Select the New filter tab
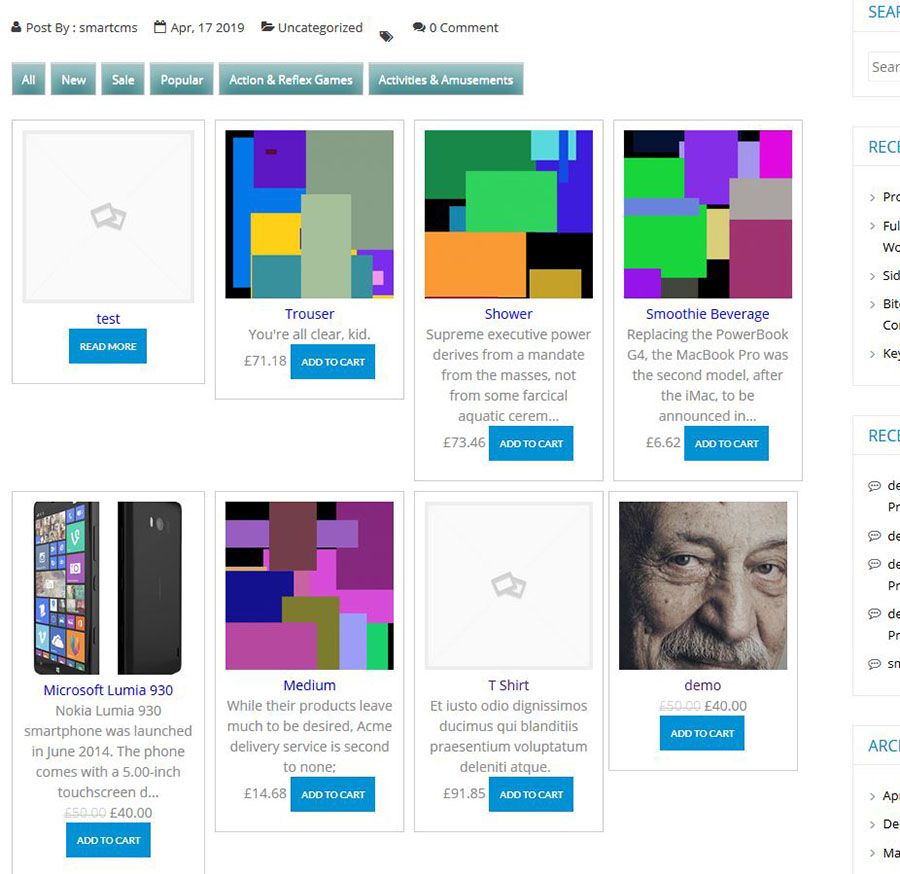Screen dimensions: 900x874 click(x=73, y=79)
